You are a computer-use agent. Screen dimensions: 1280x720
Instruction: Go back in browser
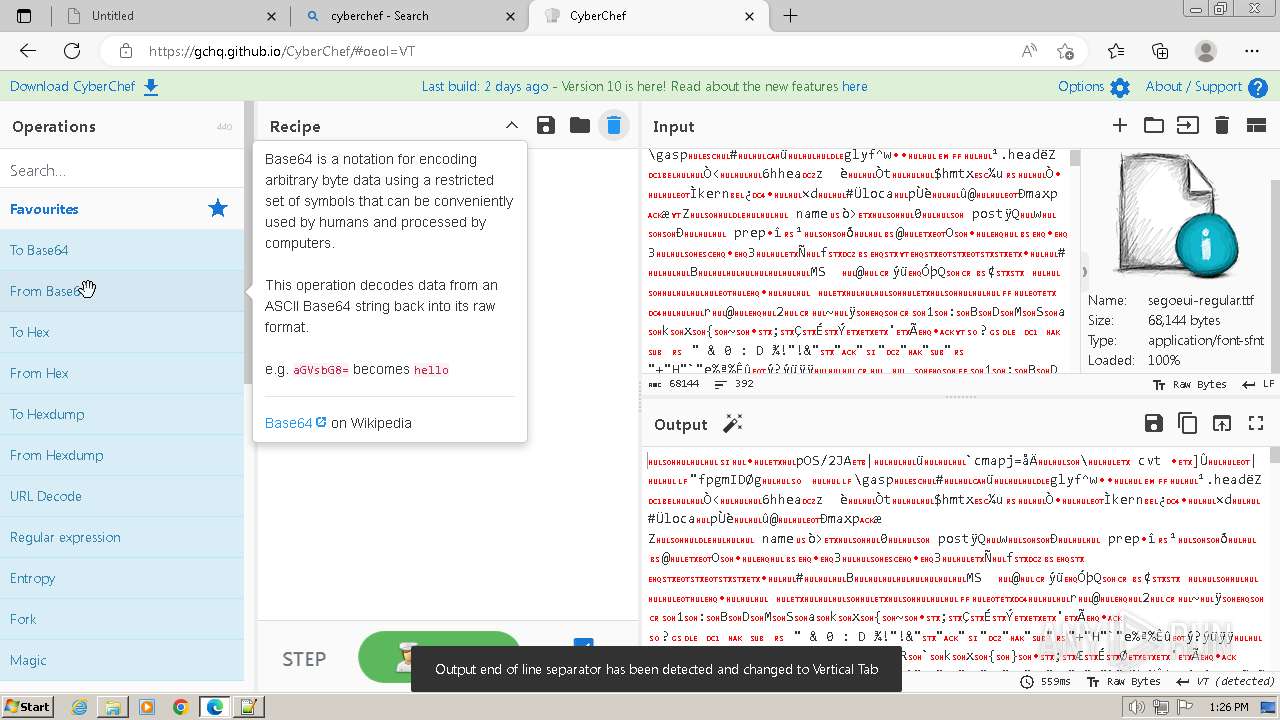28,51
